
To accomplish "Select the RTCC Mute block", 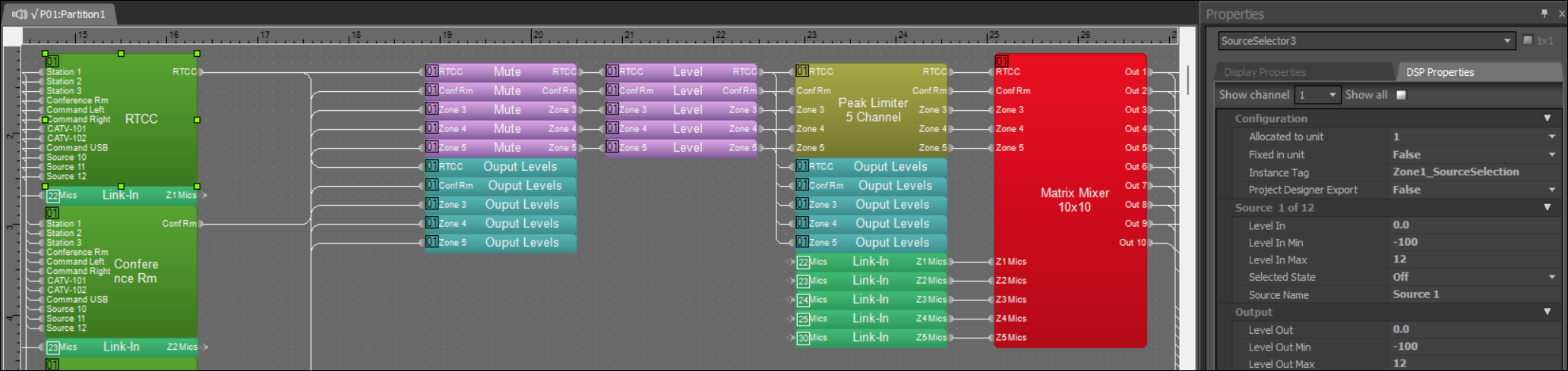I will click(x=507, y=72).
